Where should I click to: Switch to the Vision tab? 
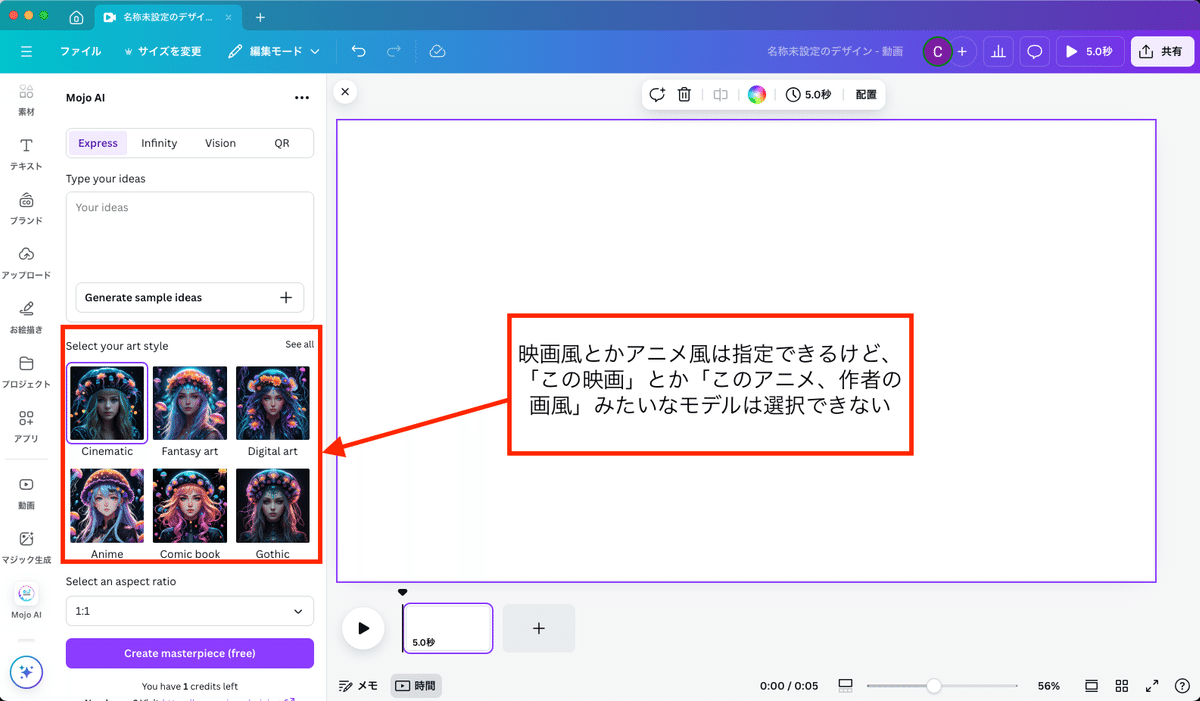coord(221,143)
